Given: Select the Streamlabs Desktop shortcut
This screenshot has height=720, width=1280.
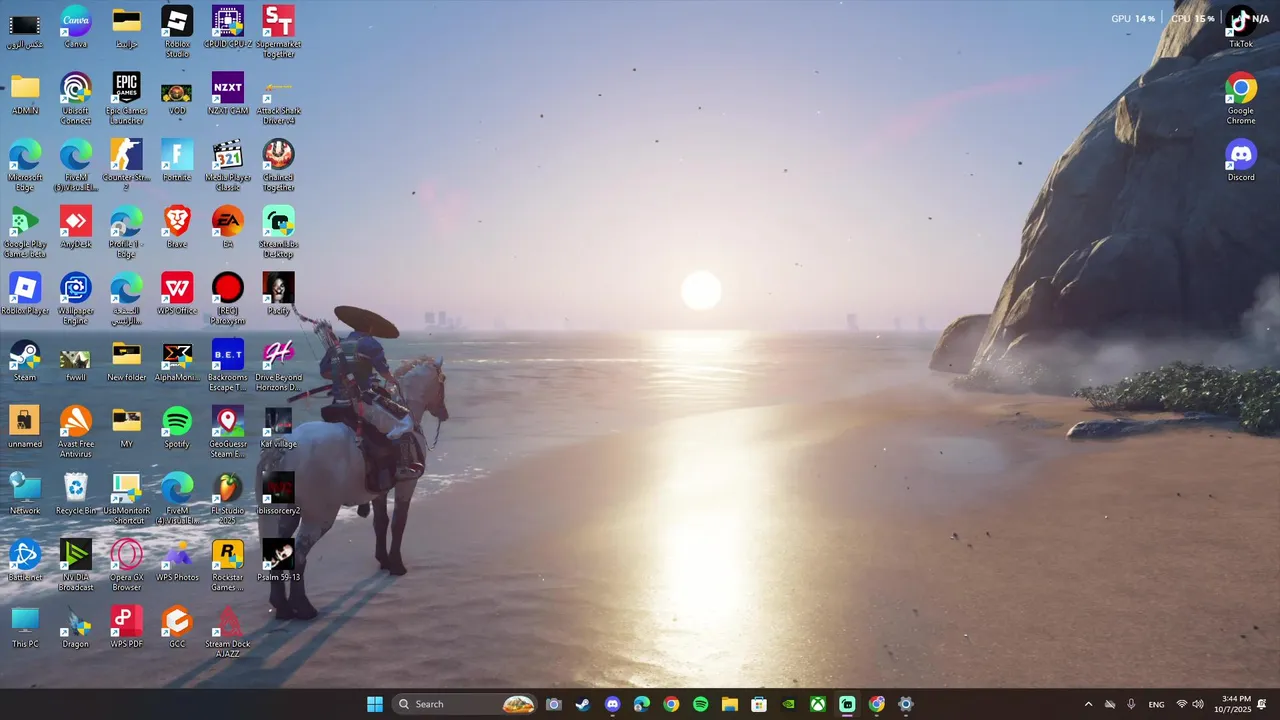Looking at the screenshot, I should click(x=278, y=232).
